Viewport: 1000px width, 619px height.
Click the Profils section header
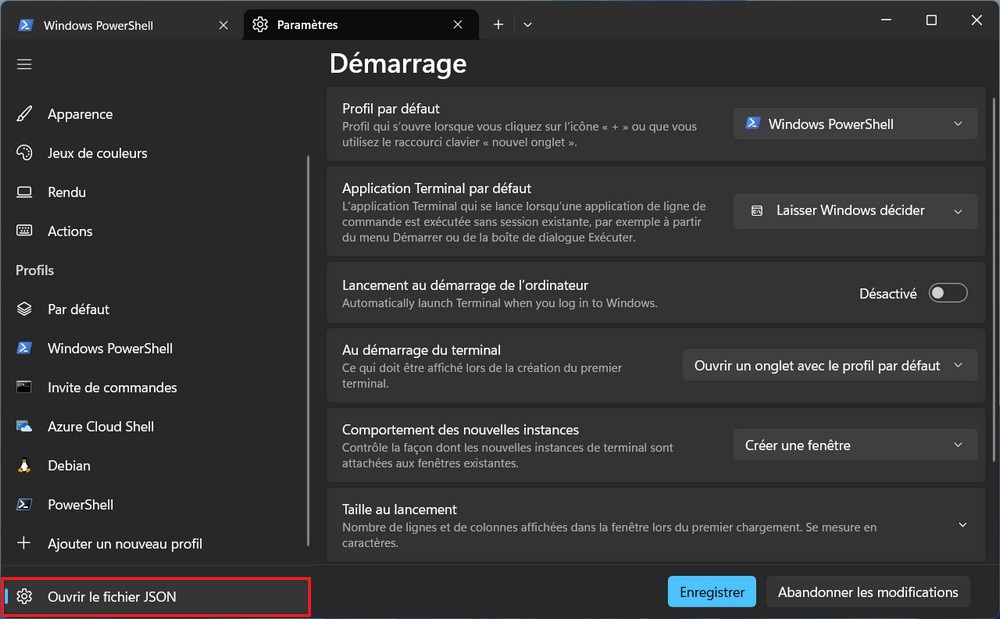pyautogui.click(x=35, y=270)
